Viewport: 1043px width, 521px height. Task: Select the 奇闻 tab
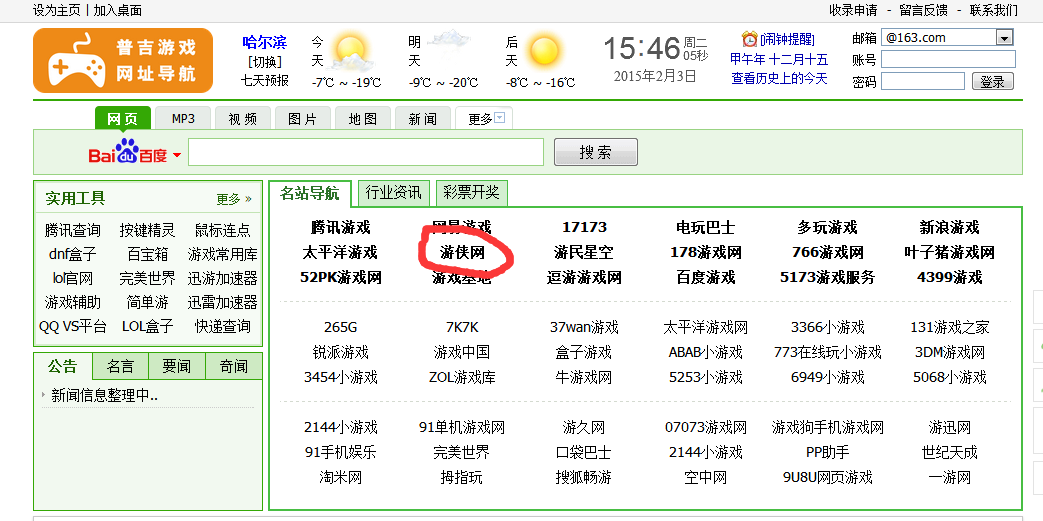[x=233, y=366]
